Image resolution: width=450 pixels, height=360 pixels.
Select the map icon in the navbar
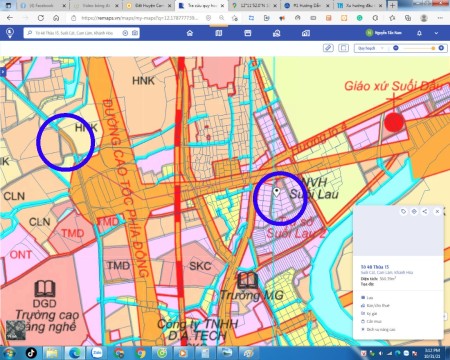pos(219,33)
